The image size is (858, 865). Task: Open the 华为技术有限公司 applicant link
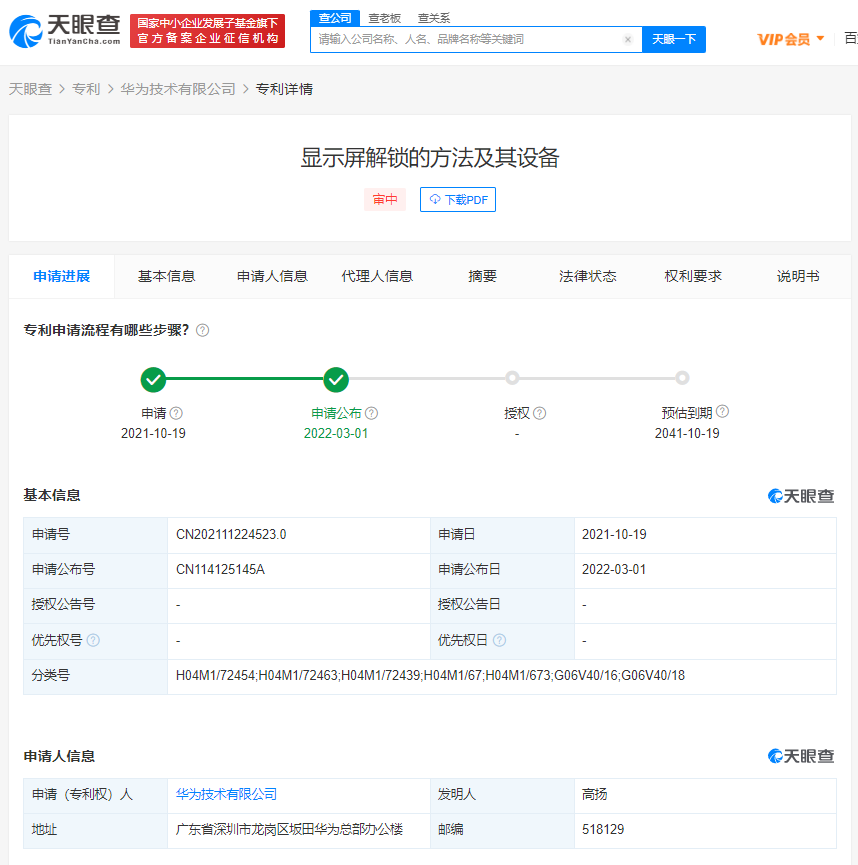(x=226, y=794)
